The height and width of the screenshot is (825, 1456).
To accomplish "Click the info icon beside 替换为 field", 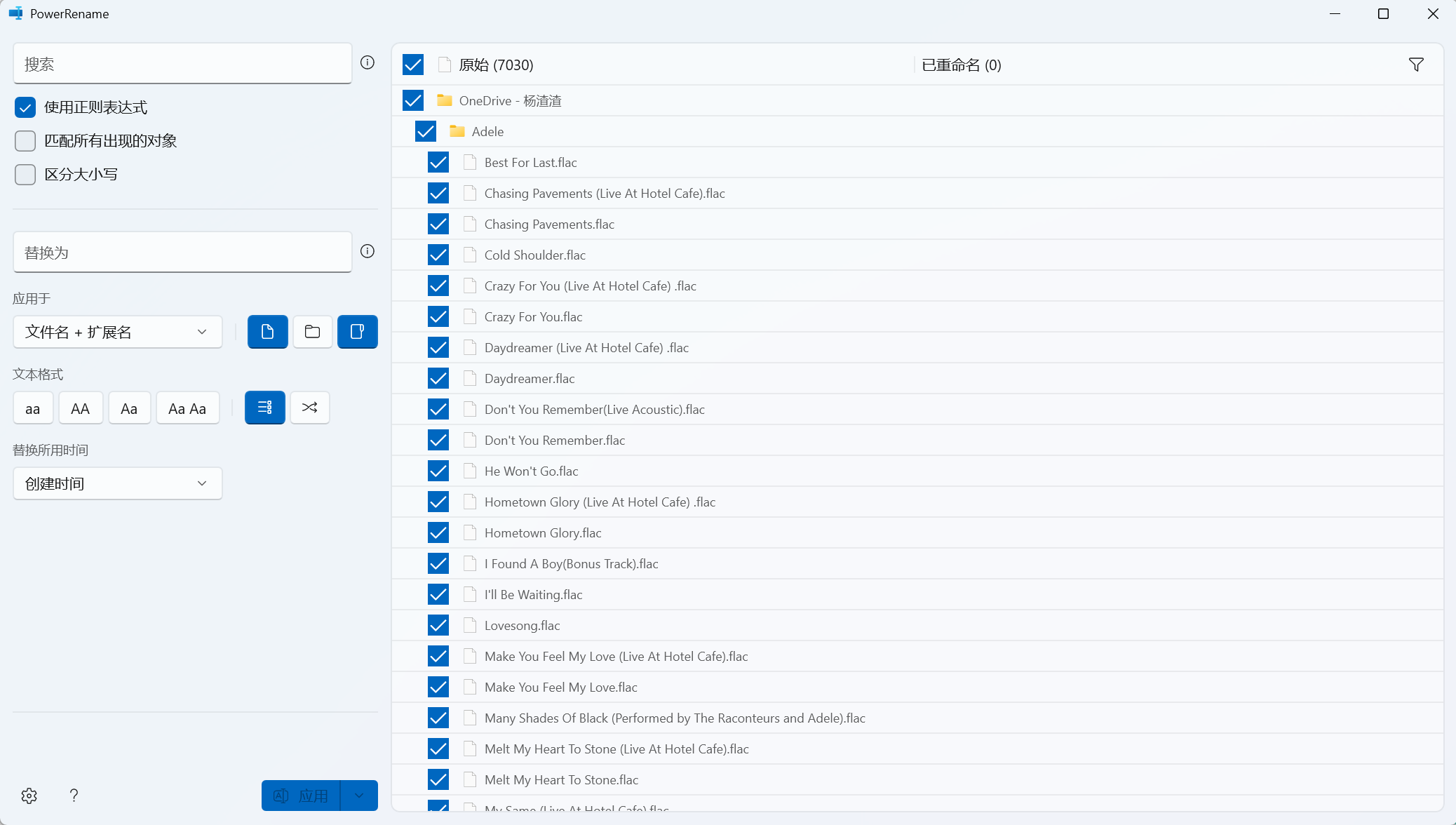I will [368, 251].
